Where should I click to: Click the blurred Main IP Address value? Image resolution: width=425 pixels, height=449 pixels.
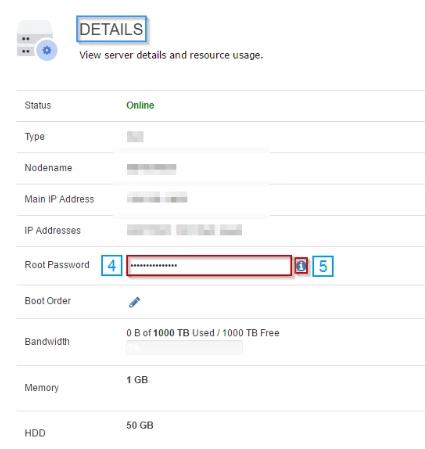157,198
